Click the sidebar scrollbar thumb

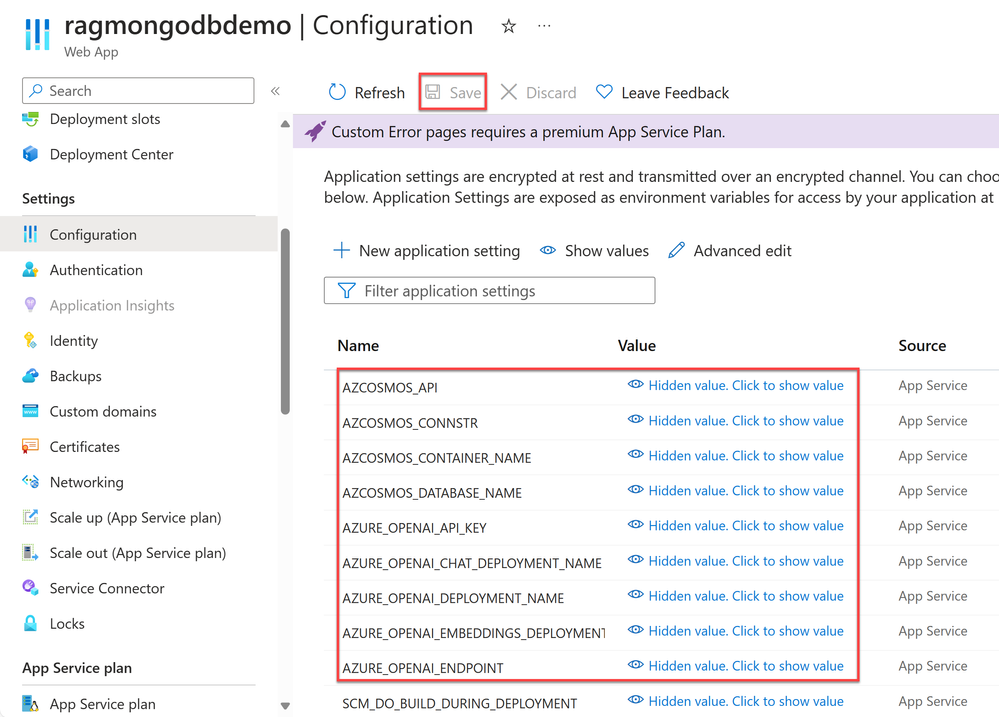click(x=285, y=321)
